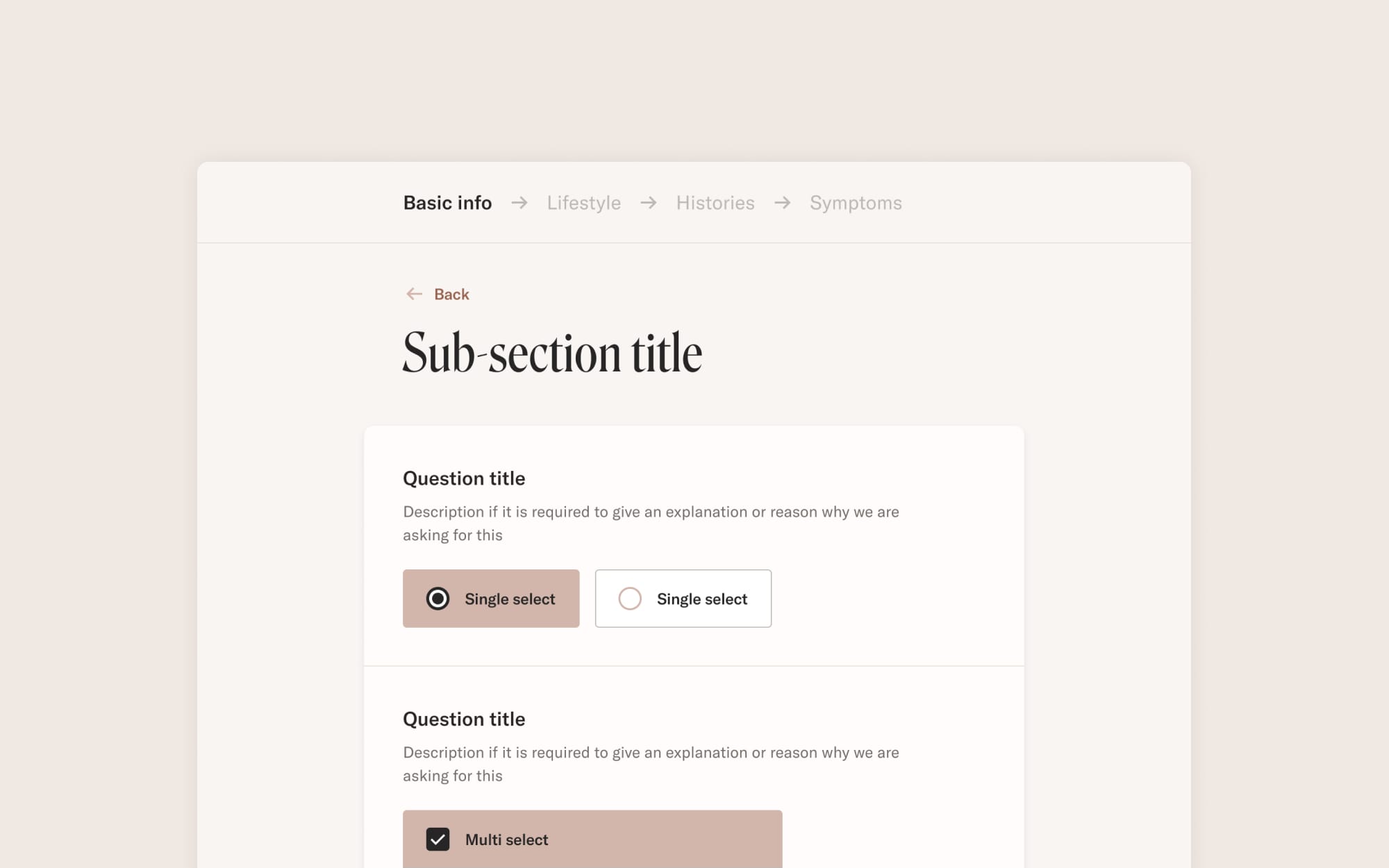Go to the Symptoms step
Viewport: 1389px width, 868px height.
pyautogui.click(x=855, y=203)
